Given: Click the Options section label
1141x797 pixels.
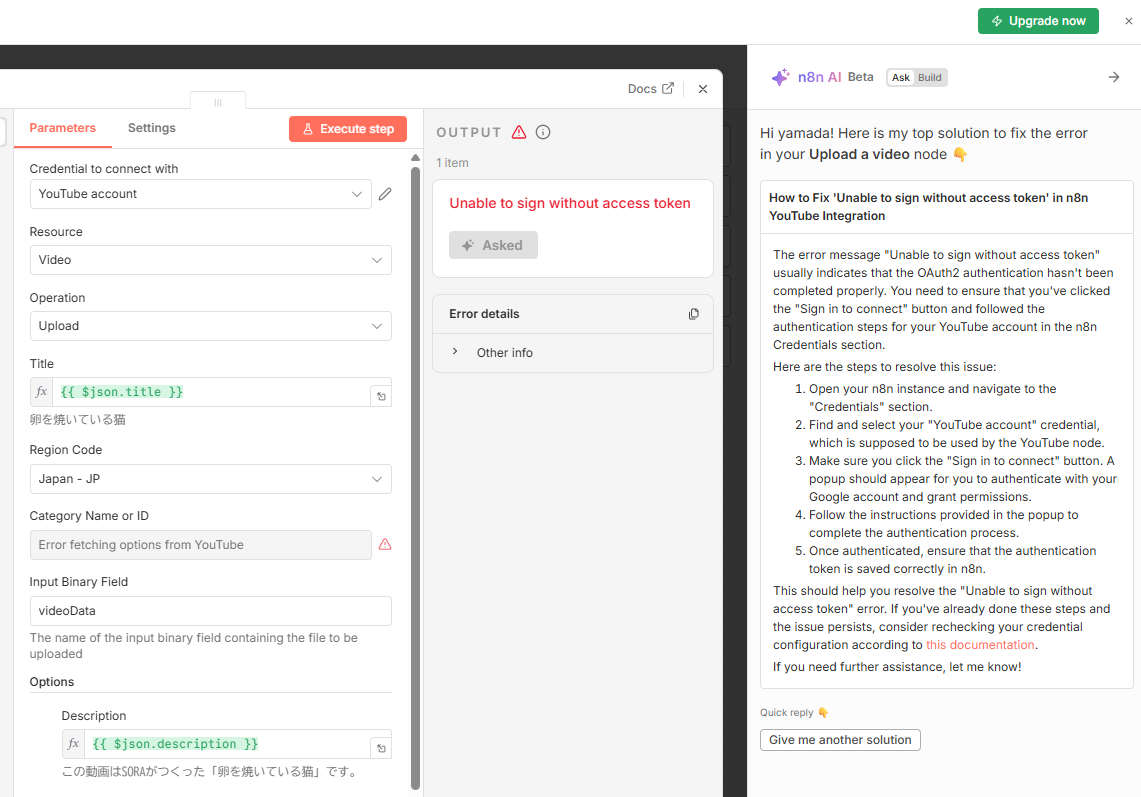Looking at the screenshot, I should (52, 682).
